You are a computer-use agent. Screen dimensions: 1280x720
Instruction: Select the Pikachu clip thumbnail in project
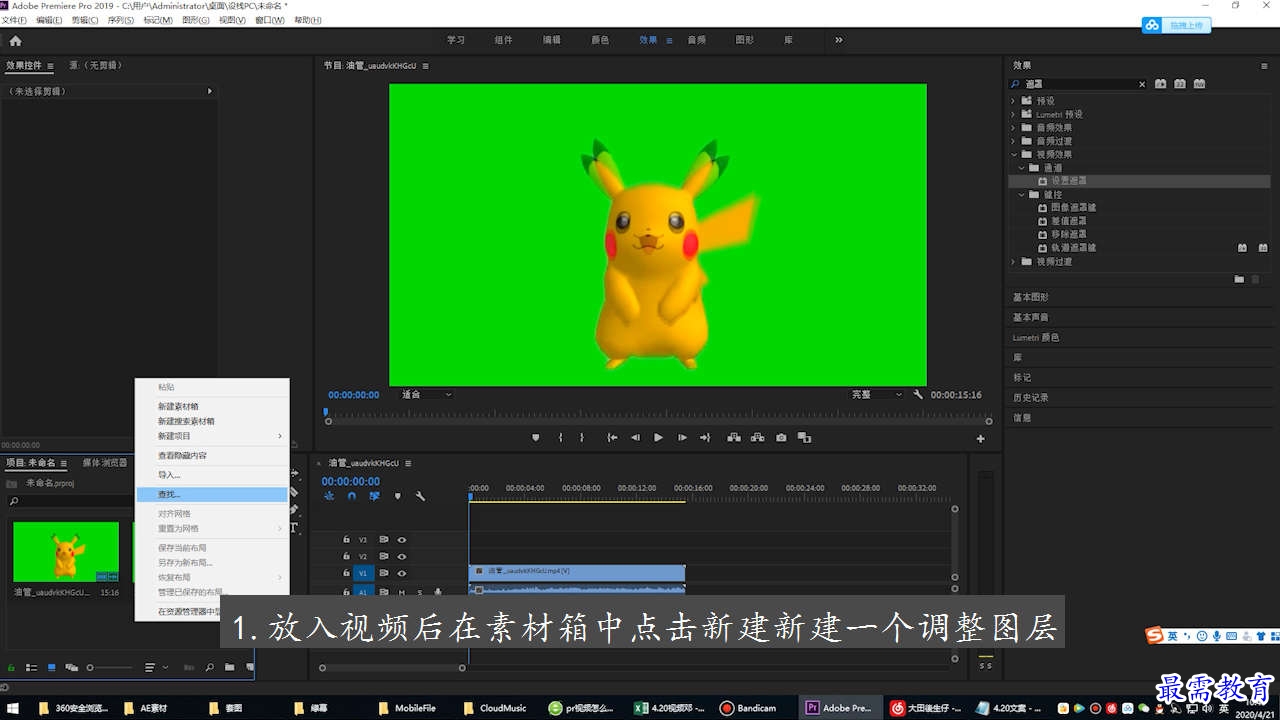(66, 552)
